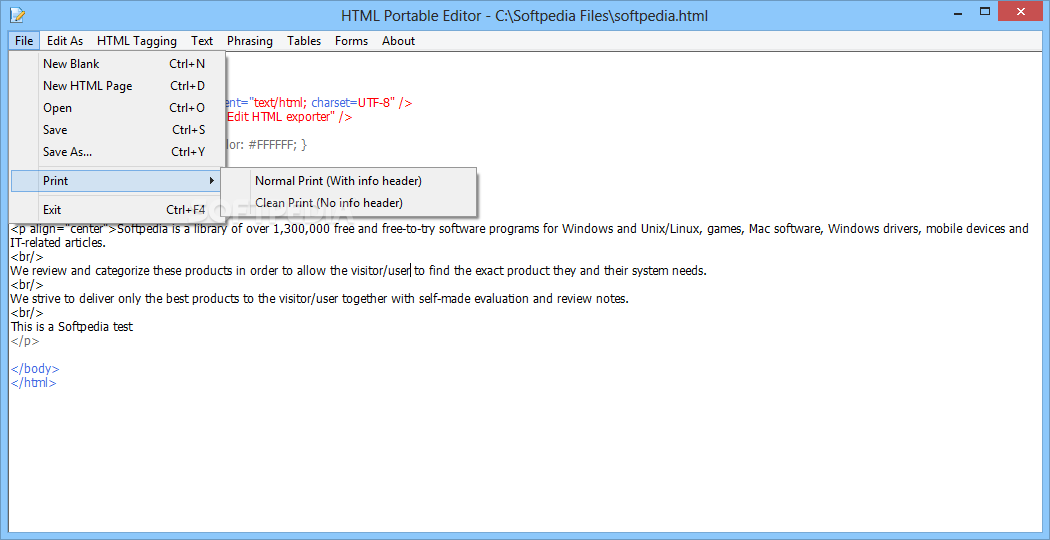
Task: Open the Phrasing menu
Action: pos(250,41)
